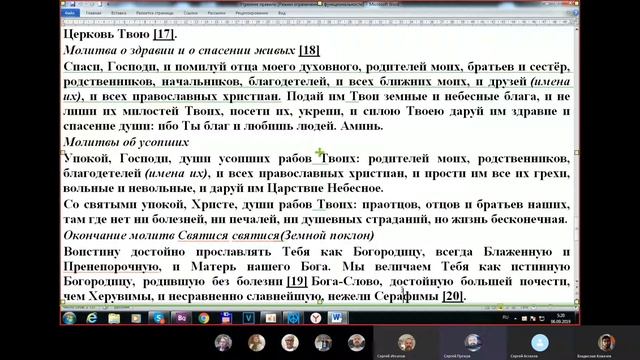Open the Разметка страницы ribbon tab
Viewport: 640px width, 360px height.
click(x=155, y=13)
